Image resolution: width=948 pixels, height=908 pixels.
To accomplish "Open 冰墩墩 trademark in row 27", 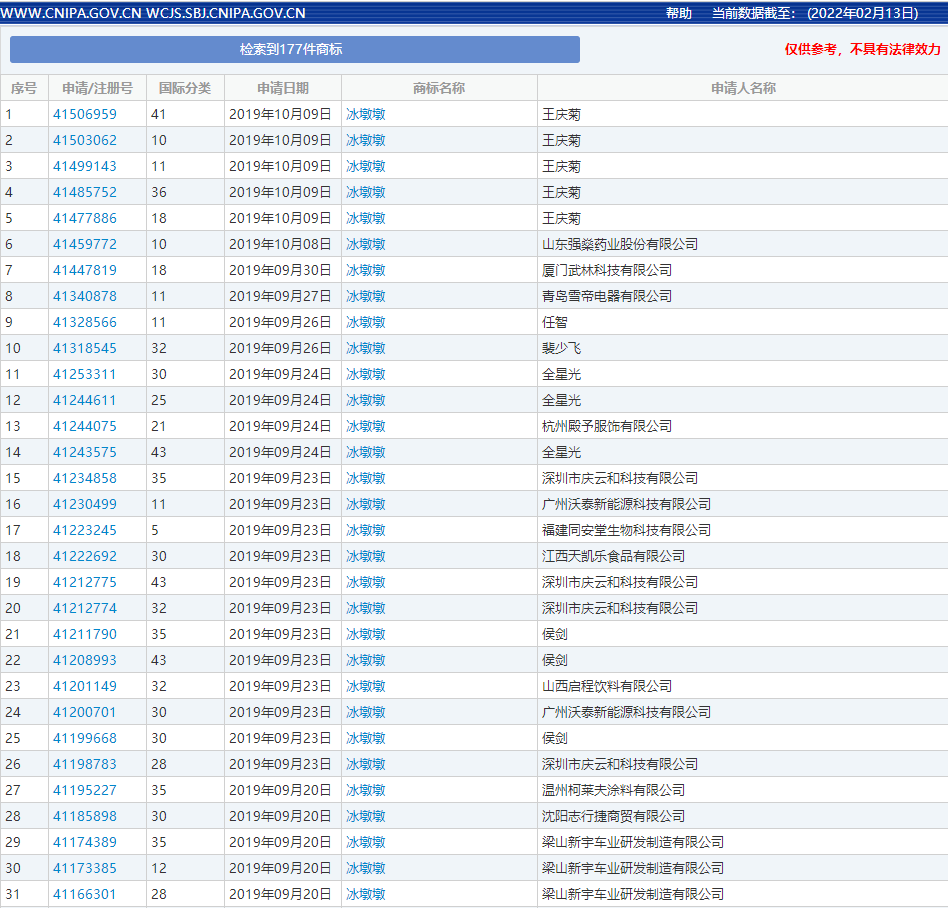I will click(366, 790).
